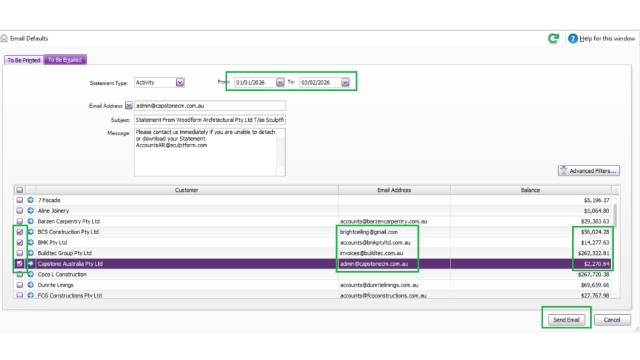Viewport: 640px width, 360px height.
Task: Tick the Aline Joinery checkbox
Action: [20, 211]
